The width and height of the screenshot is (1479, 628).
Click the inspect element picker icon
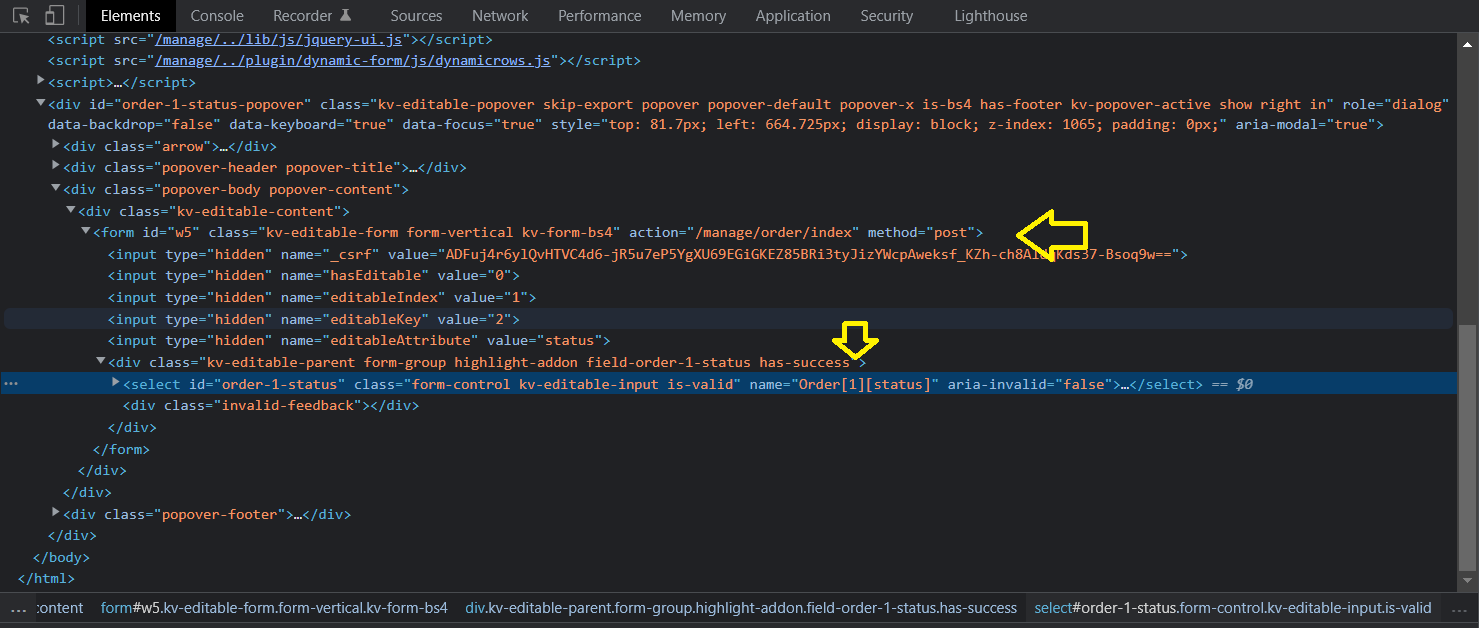pos(21,16)
